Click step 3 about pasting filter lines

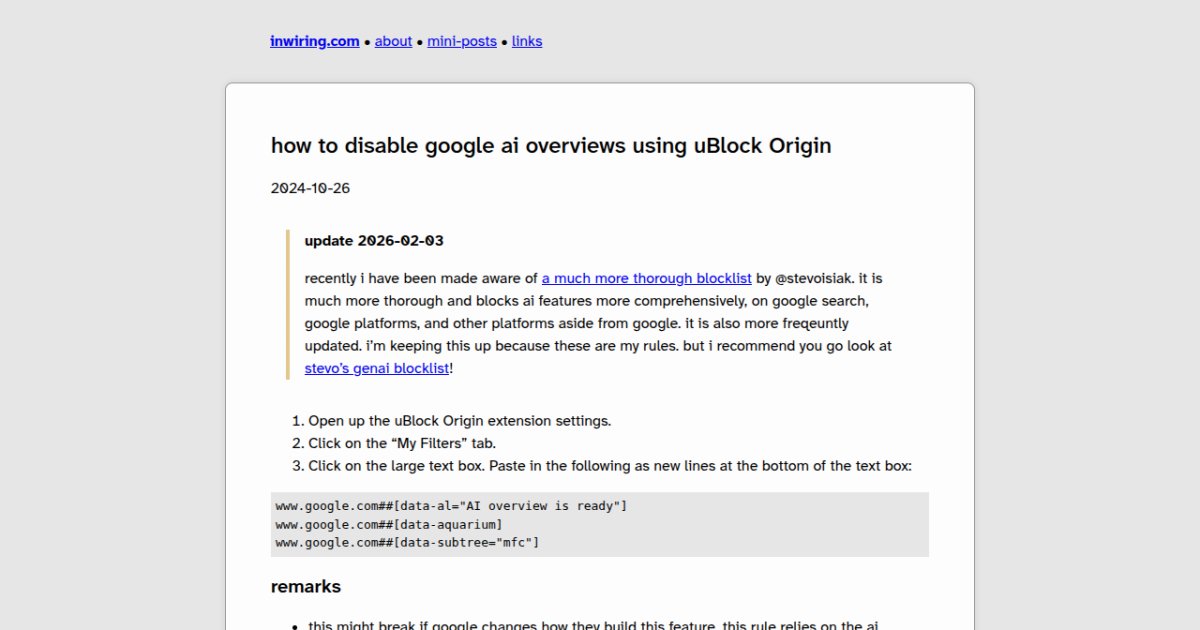(610, 466)
